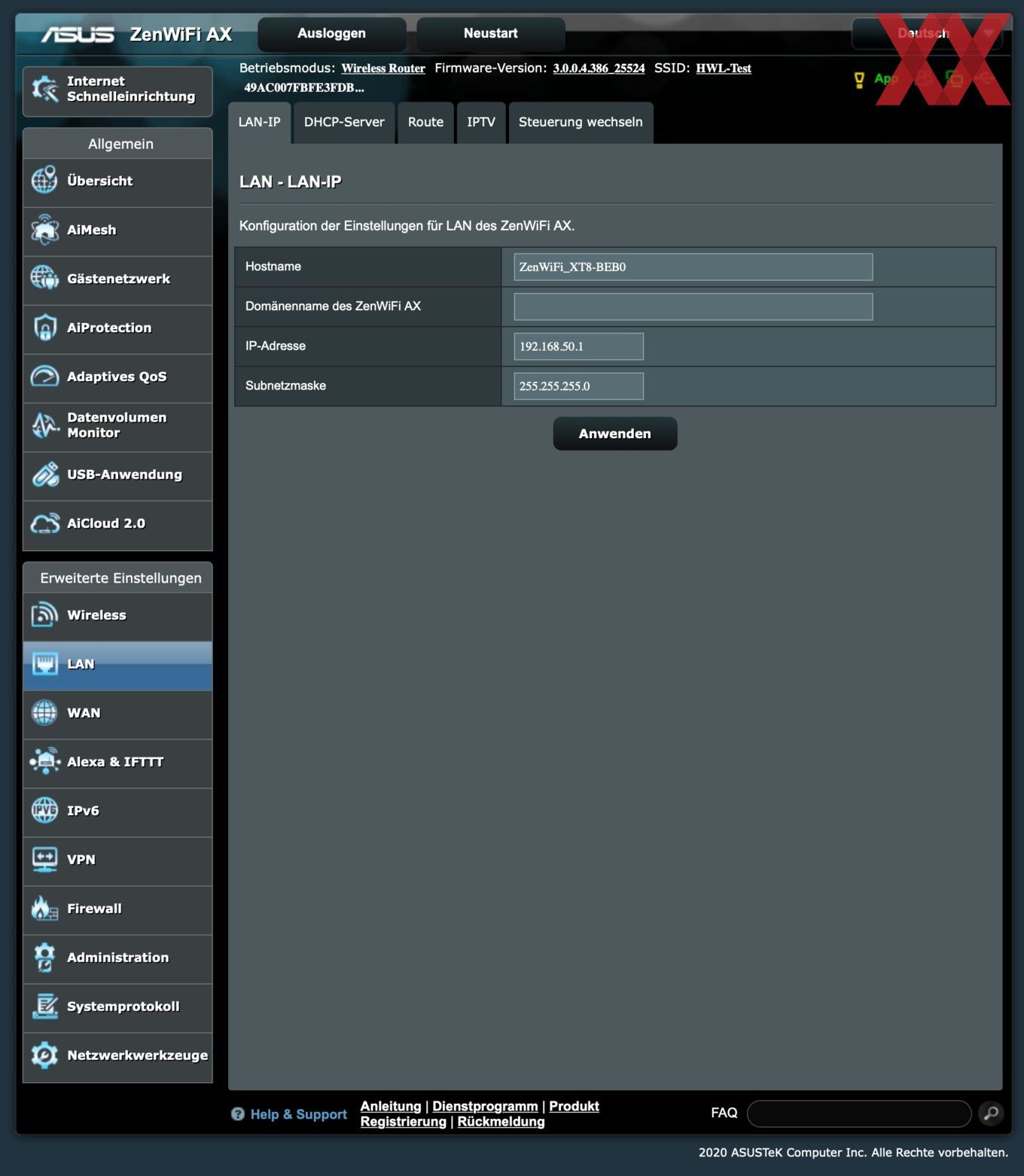The height and width of the screenshot is (1176, 1024).
Task: Open WAN settings
Action: click(x=117, y=714)
